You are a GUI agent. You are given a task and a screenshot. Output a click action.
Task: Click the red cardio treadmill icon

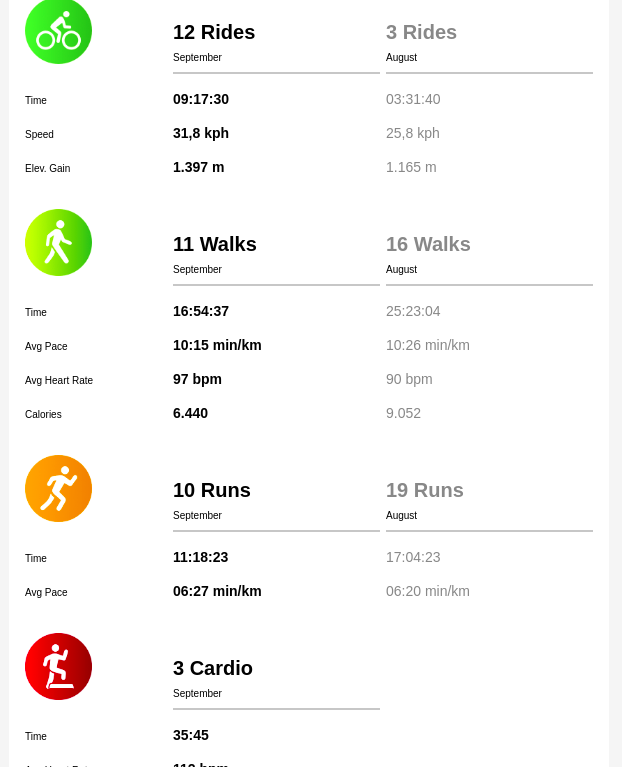coord(58,666)
